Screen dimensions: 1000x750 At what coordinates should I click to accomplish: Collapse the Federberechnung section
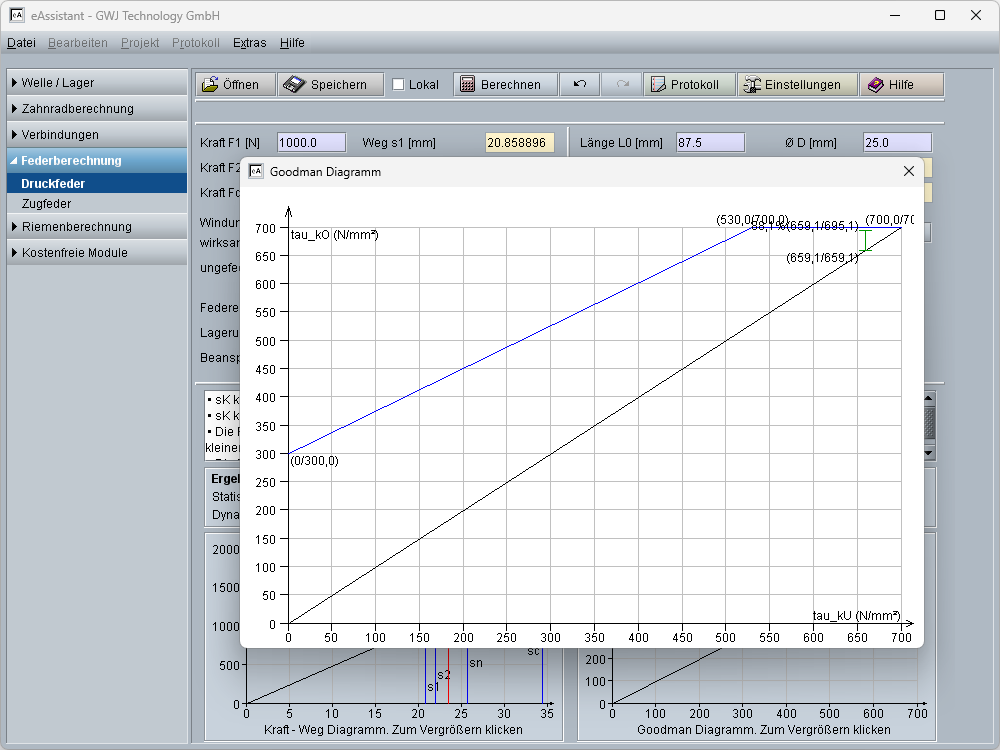click(71, 161)
